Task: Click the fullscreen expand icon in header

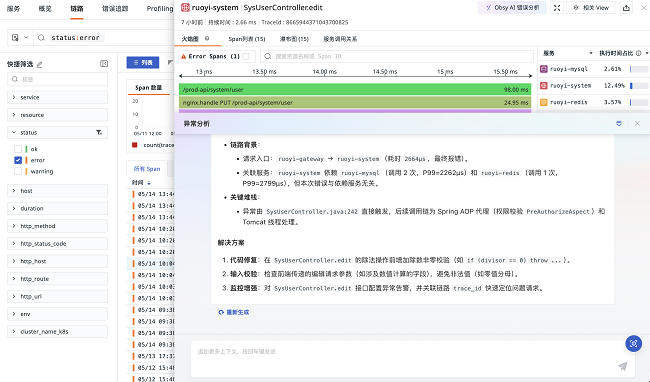Action: coord(557,8)
